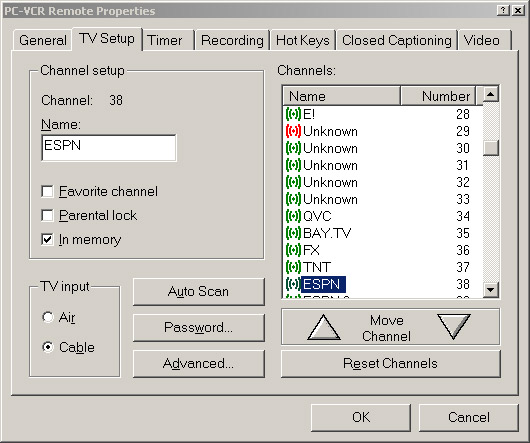The width and height of the screenshot is (530, 443).
Task: Click the context help question mark button
Action: [x=503, y=10]
